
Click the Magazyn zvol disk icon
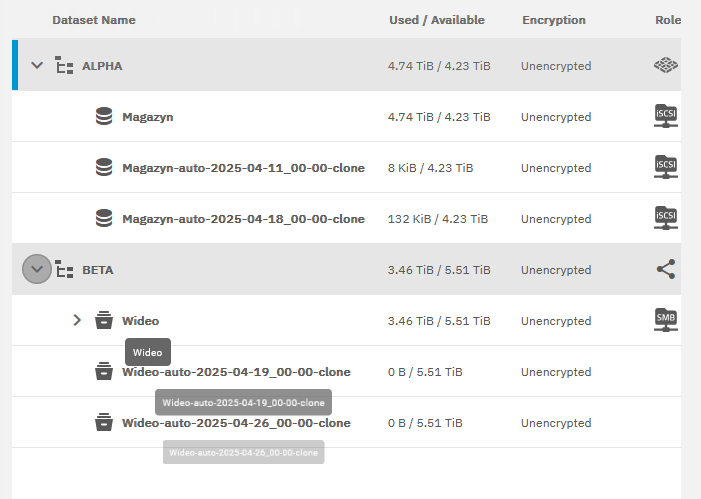click(x=104, y=117)
